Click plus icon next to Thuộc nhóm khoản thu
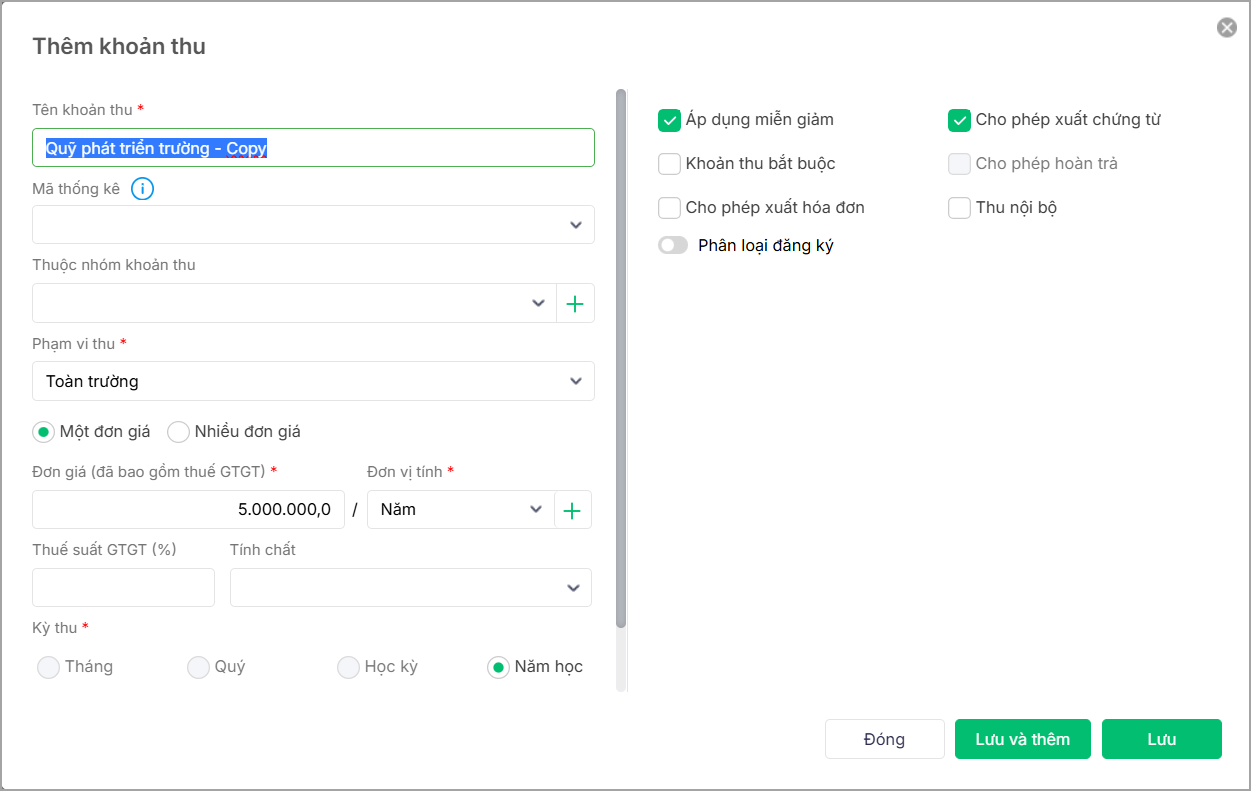Viewport: 1251px width, 791px height. click(575, 304)
